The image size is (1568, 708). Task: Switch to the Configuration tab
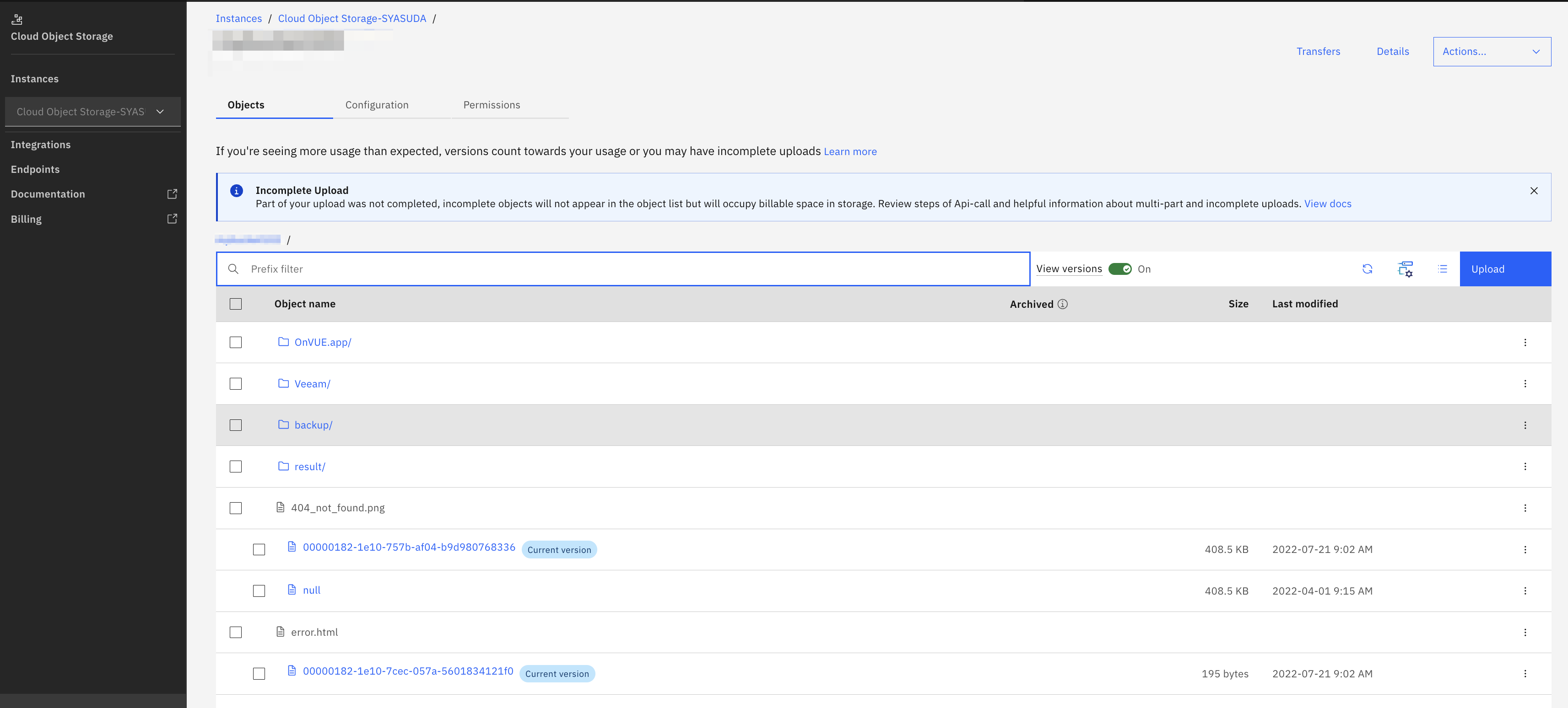coord(377,105)
